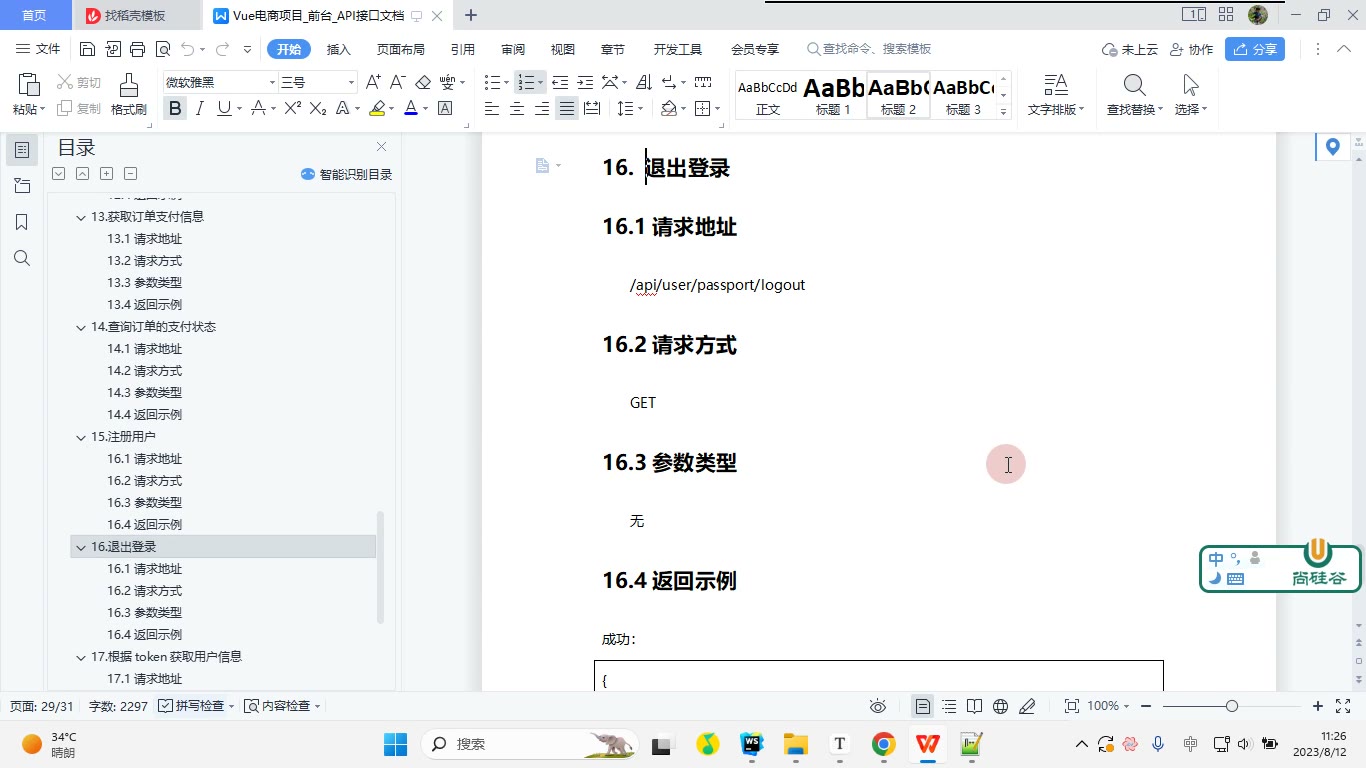Click the Clear Formatting eraser icon
Screen dimensions: 1366x768
click(x=423, y=82)
